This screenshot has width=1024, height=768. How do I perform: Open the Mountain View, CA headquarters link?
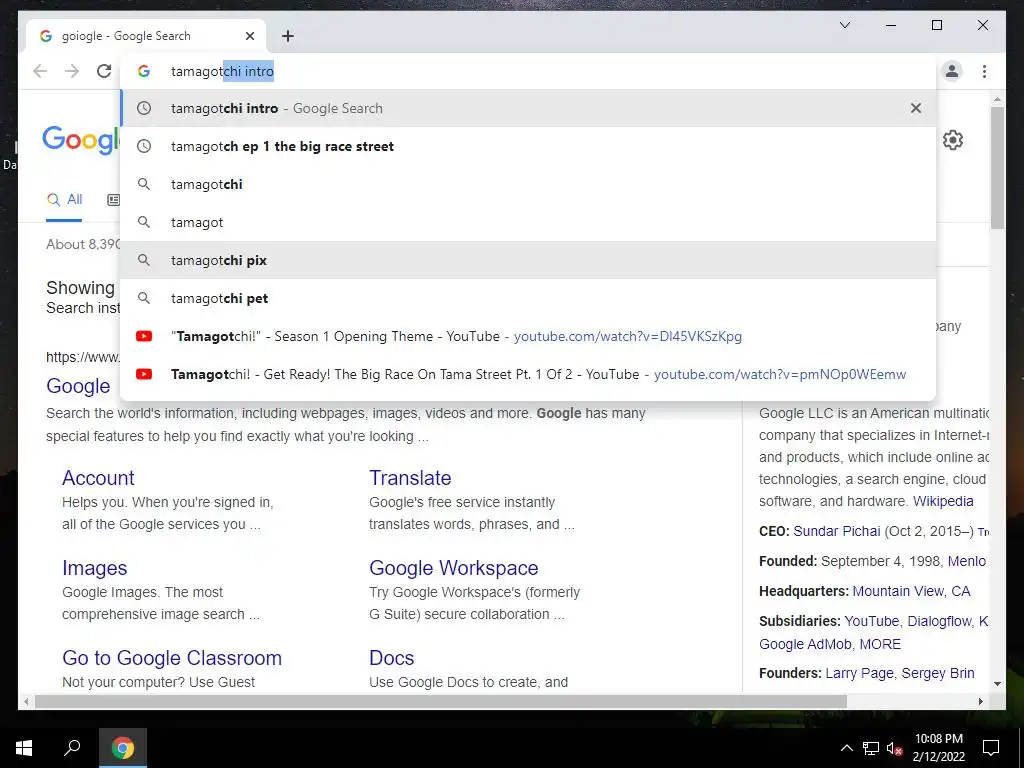point(912,591)
